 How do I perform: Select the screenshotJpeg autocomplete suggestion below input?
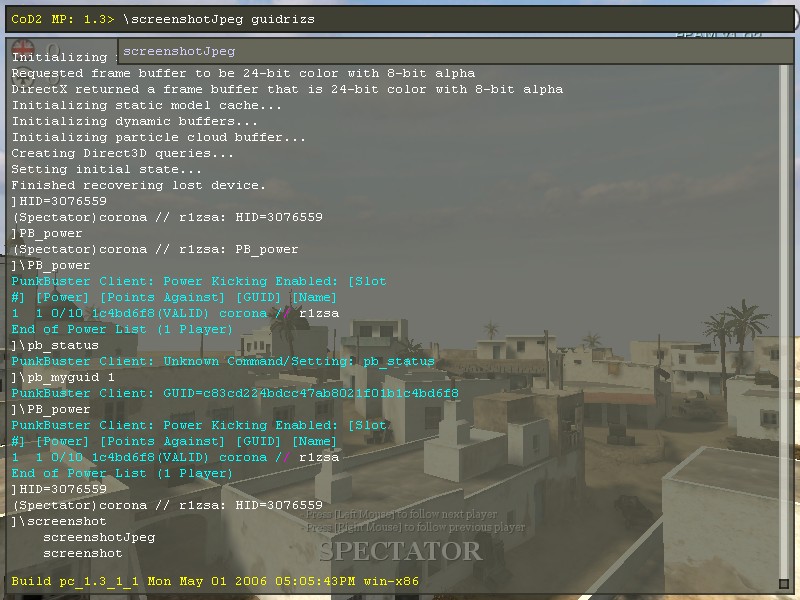(180, 51)
